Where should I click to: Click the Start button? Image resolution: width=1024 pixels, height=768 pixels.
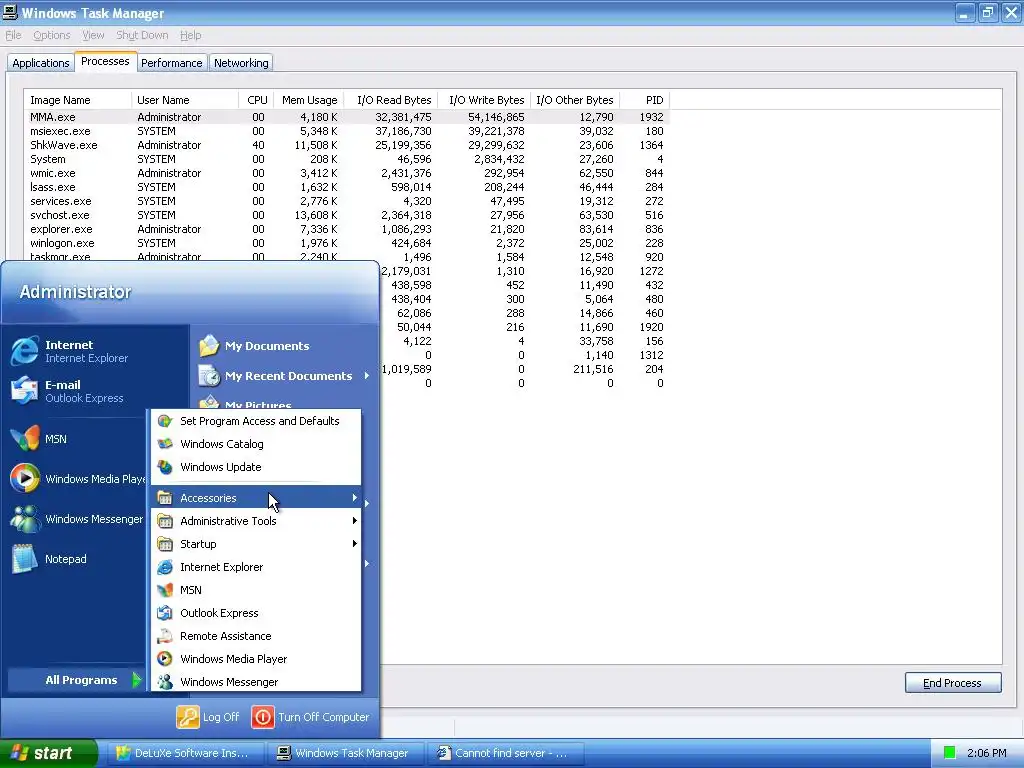click(x=49, y=753)
